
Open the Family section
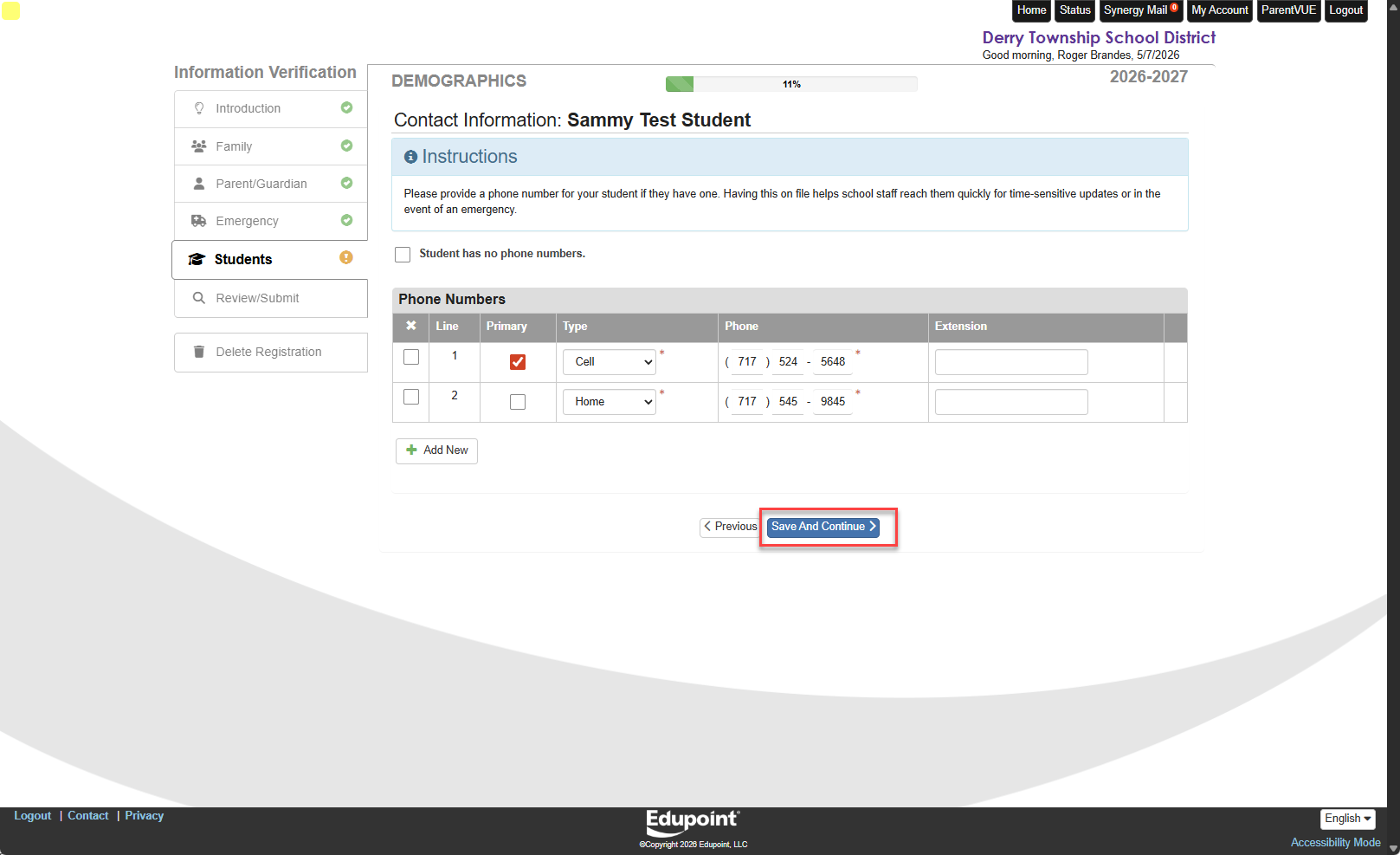click(x=271, y=146)
